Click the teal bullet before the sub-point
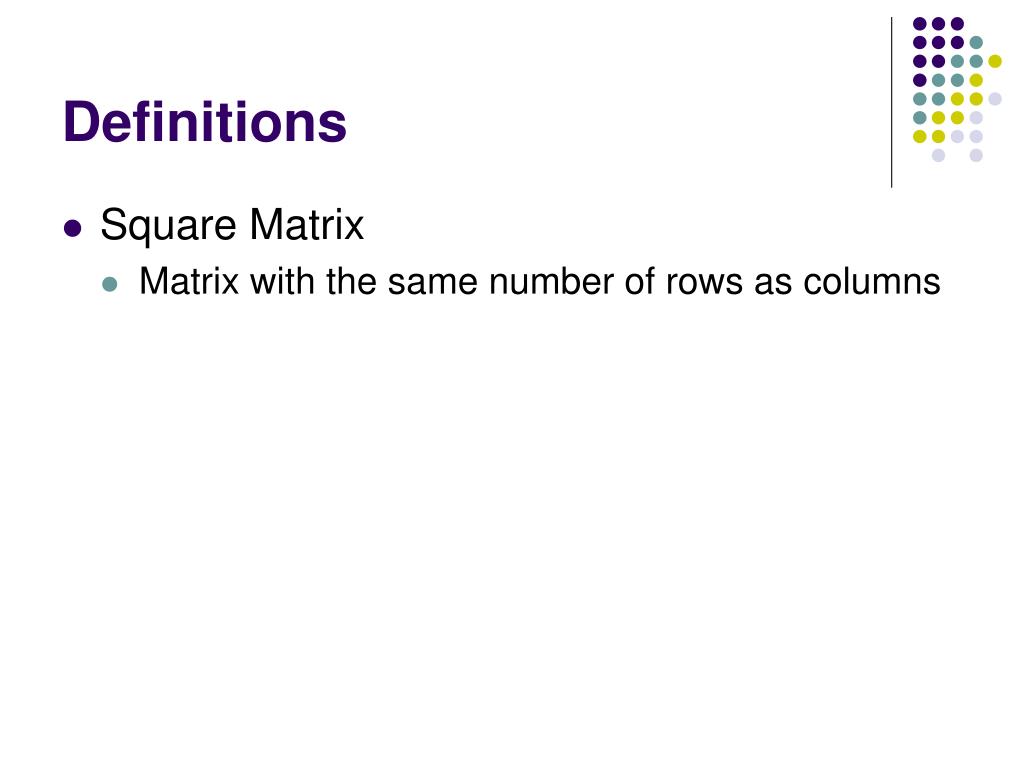Screen dimensions: 1024x768 coord(110,284)
